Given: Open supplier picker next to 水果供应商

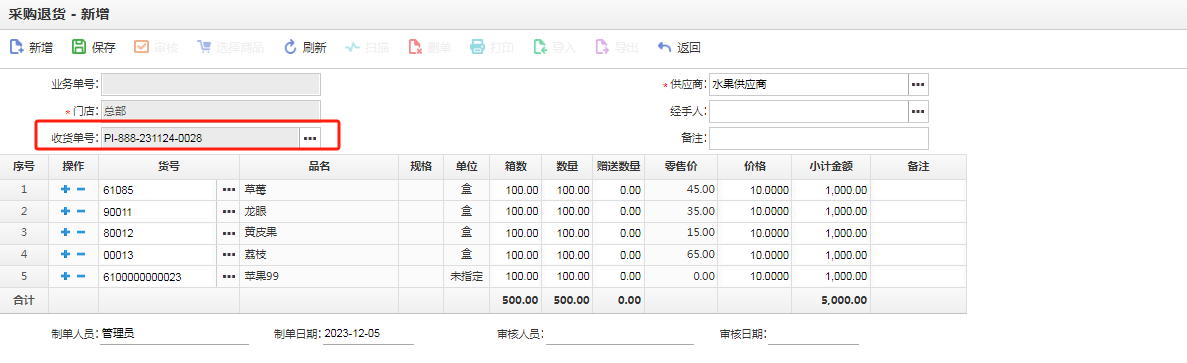Looking at the screenshot, I should click(x=918, y=85).
